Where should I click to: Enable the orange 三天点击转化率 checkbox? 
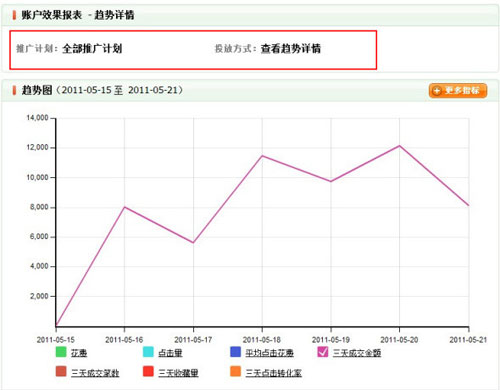(x=235, y=371)
